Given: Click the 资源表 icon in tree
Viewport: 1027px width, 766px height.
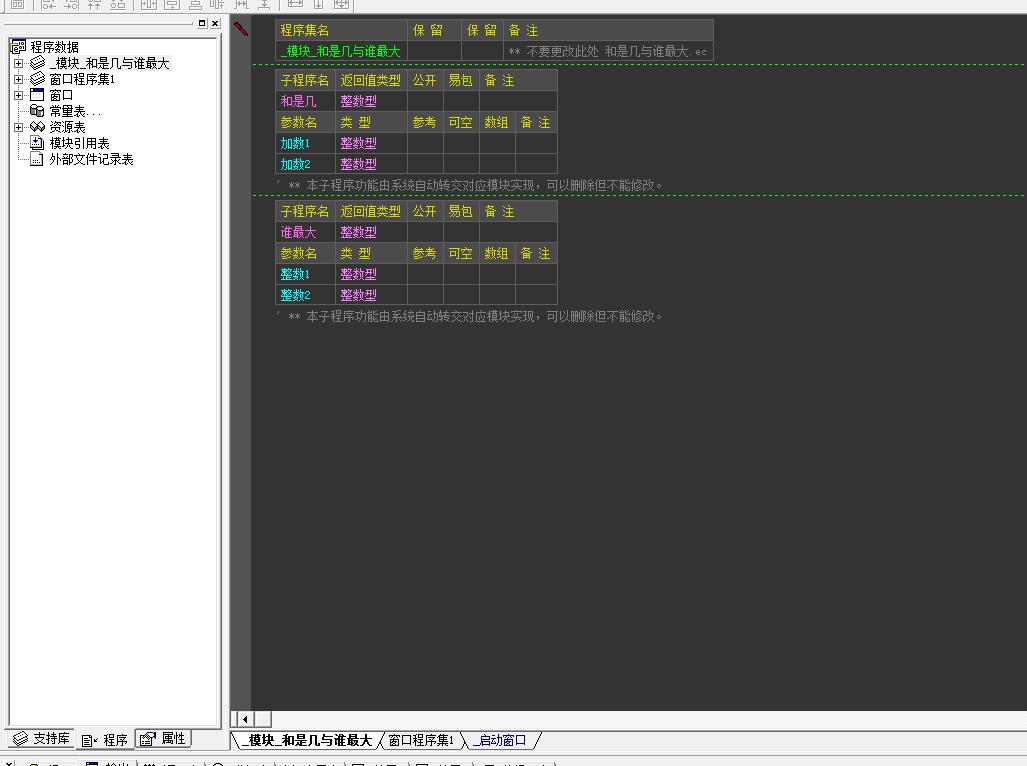Looking at the screenshot, I should (x=37, y=128).
